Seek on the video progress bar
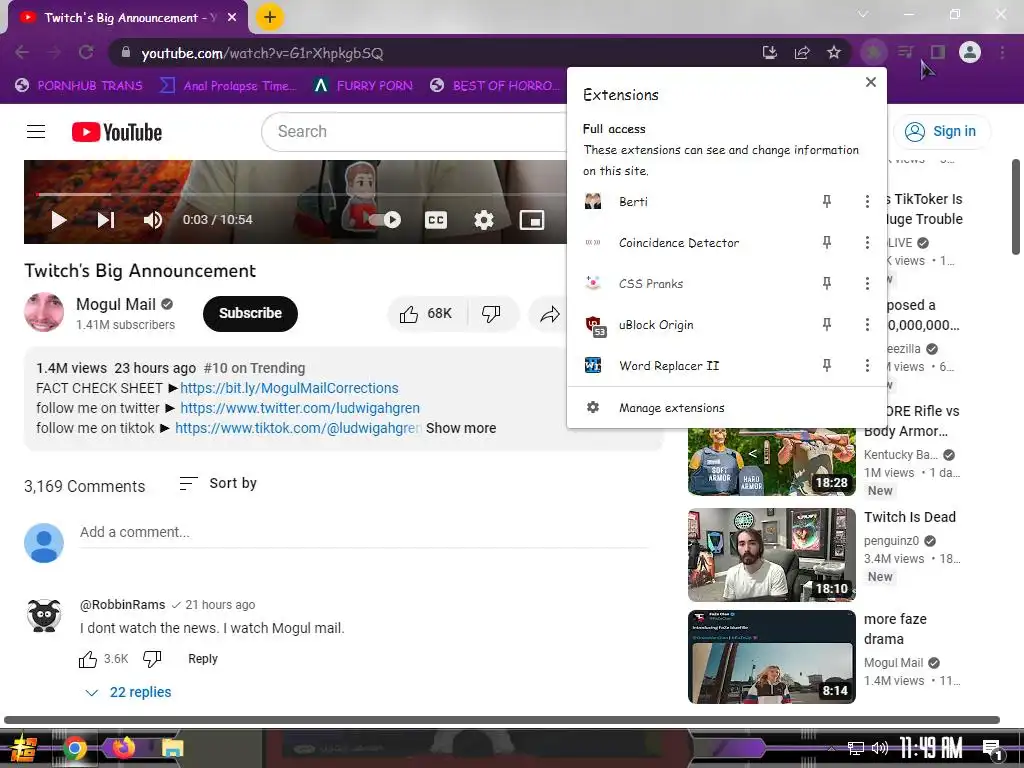This screenshot has height=768, width=1024. pyautogui.click(x=300, y=194)
